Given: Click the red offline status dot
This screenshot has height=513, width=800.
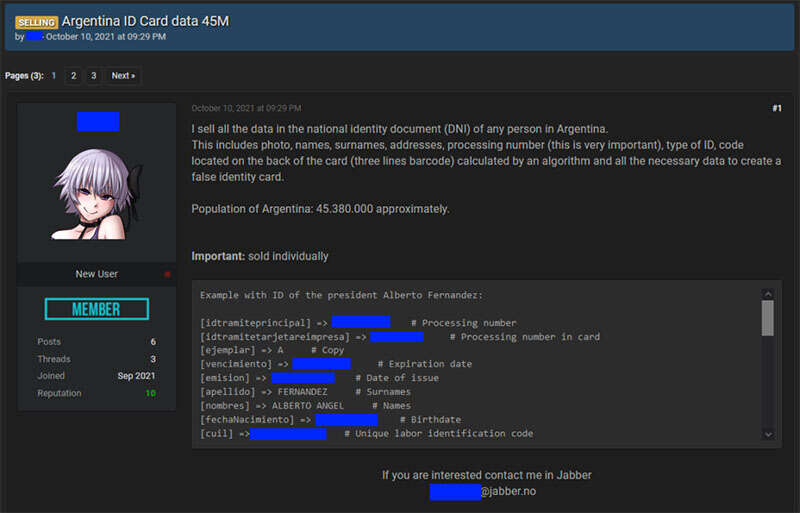Looking at the screenshot, I should click(167, 274).
